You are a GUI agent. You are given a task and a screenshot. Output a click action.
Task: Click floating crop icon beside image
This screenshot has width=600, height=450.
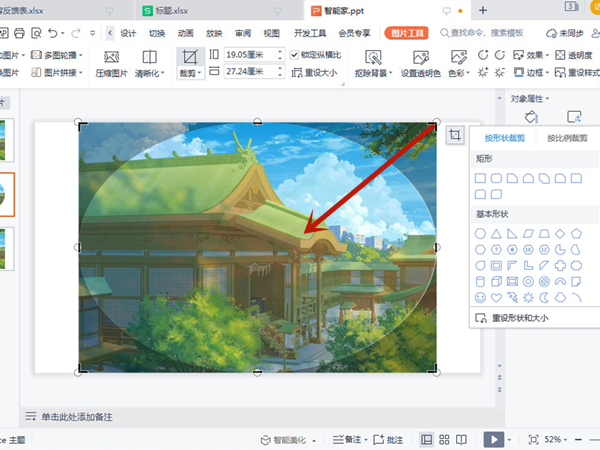pos(455,136)
